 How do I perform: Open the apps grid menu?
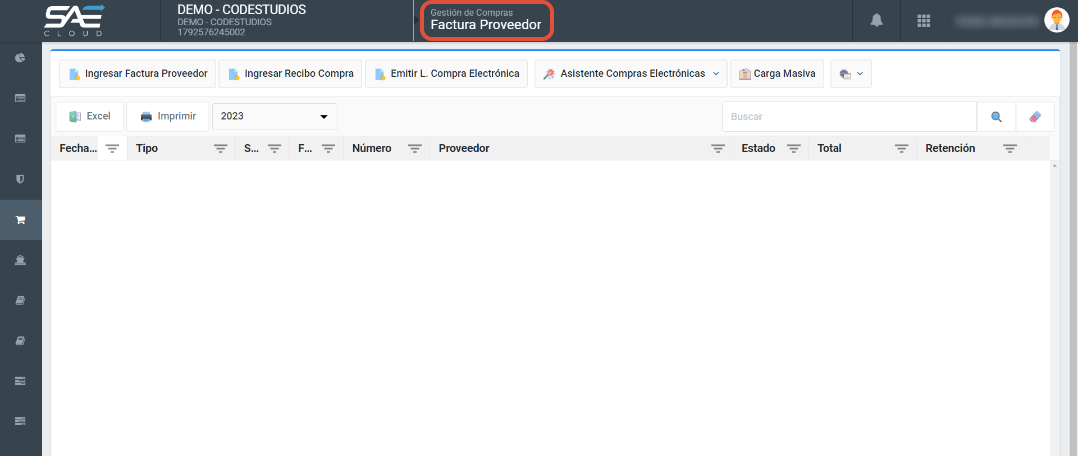(924, 21)
